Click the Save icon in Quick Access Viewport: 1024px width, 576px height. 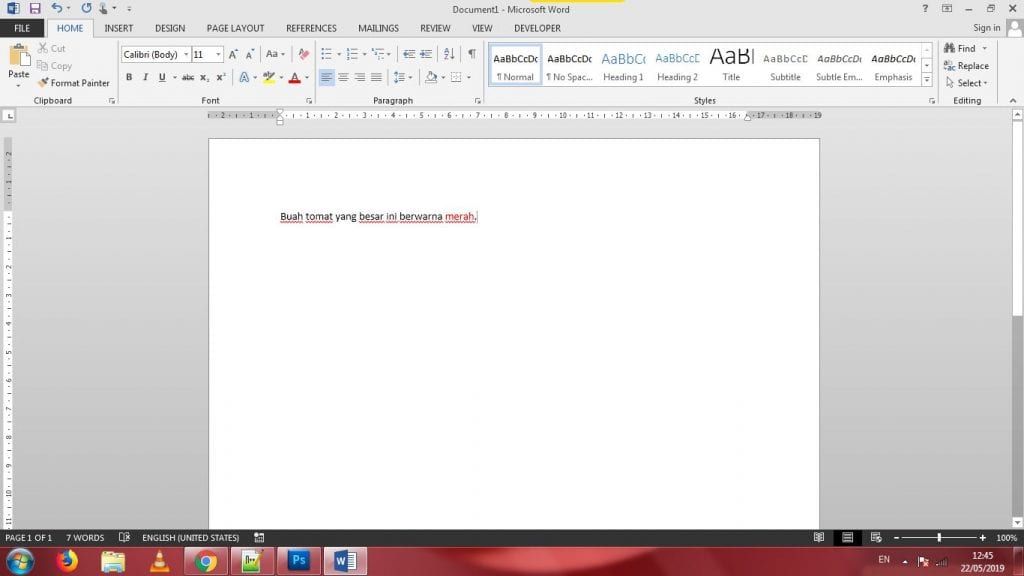(34, 8)
